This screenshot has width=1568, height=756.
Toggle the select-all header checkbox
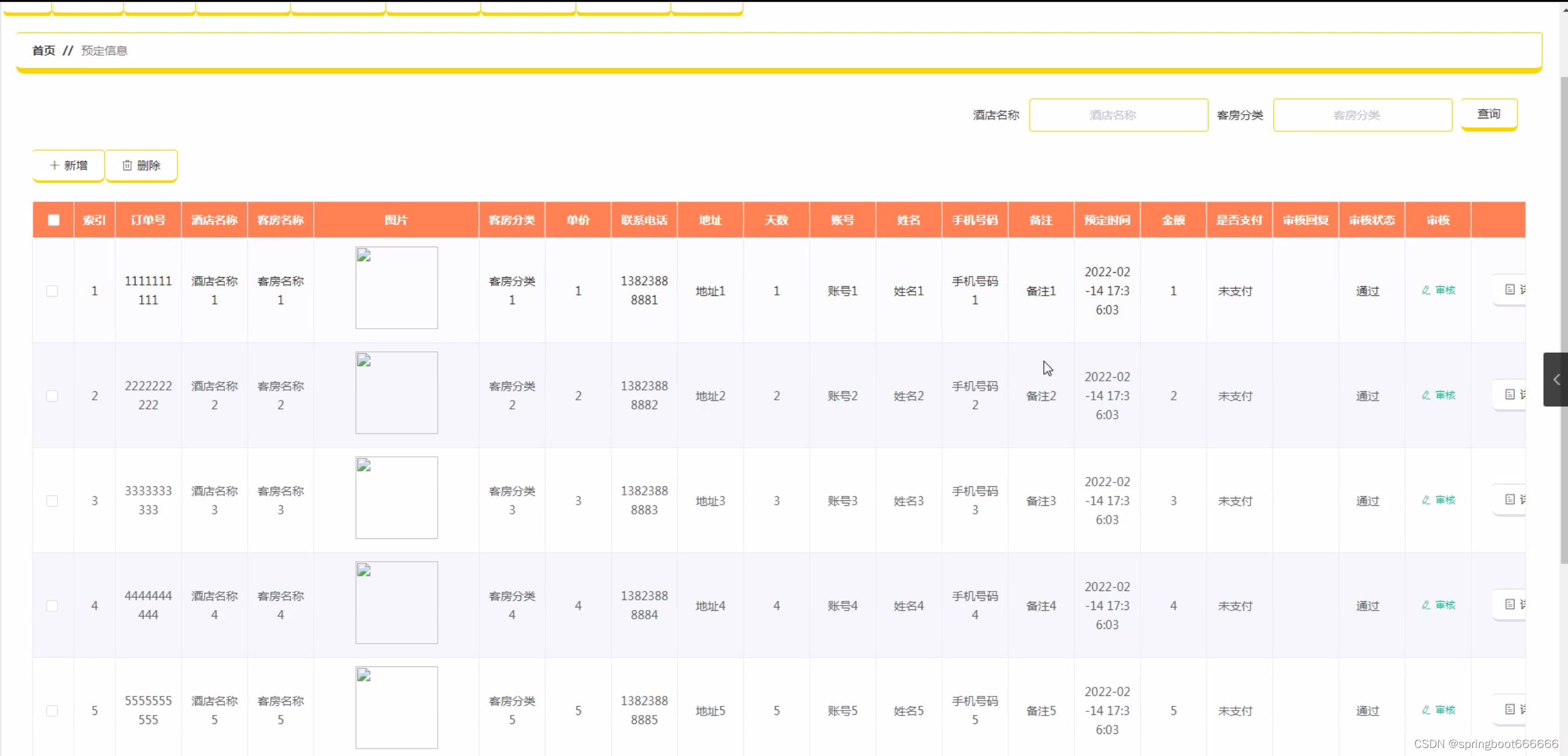pos(53,220)
